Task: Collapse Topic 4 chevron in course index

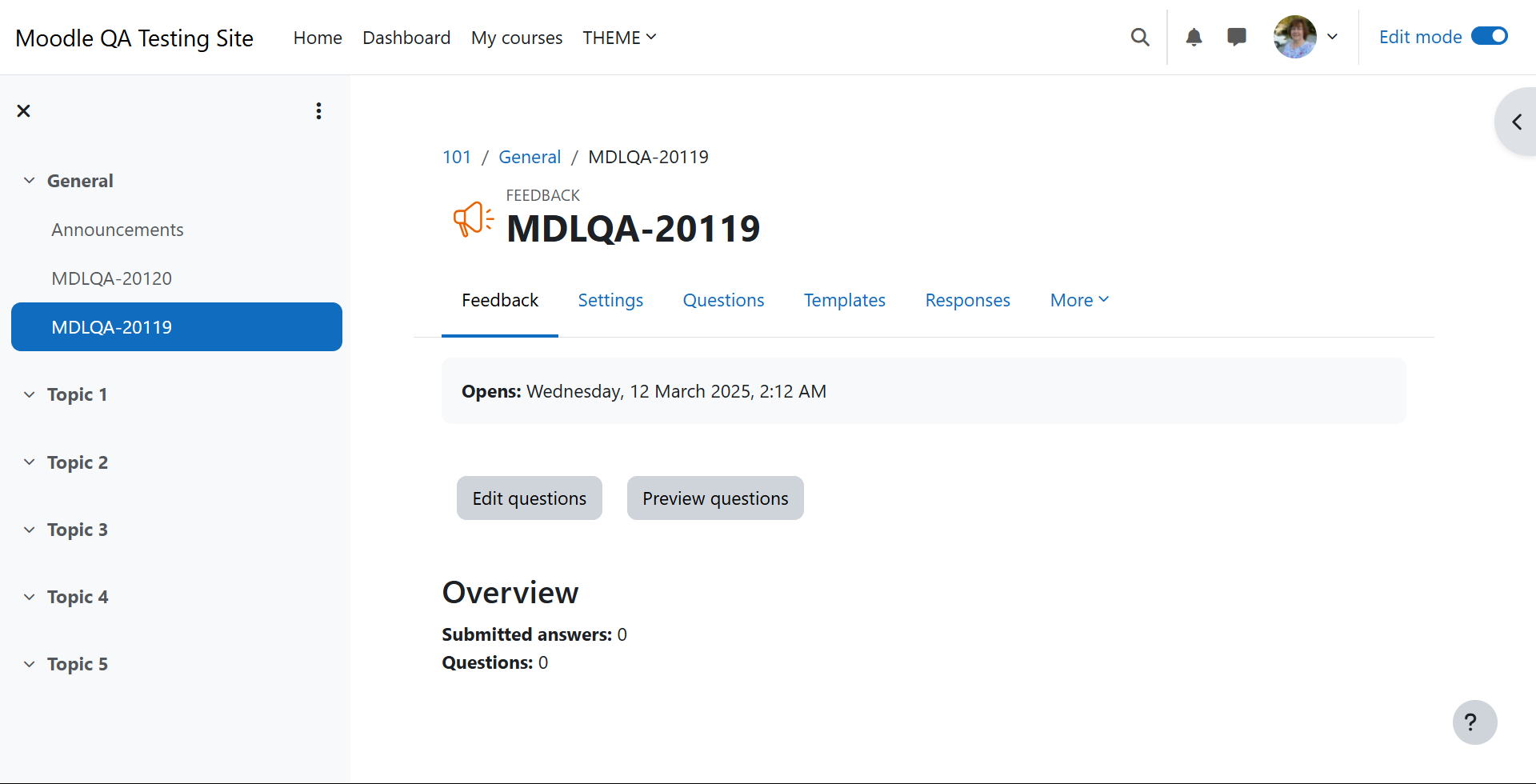Action: [x=30, y=597]
